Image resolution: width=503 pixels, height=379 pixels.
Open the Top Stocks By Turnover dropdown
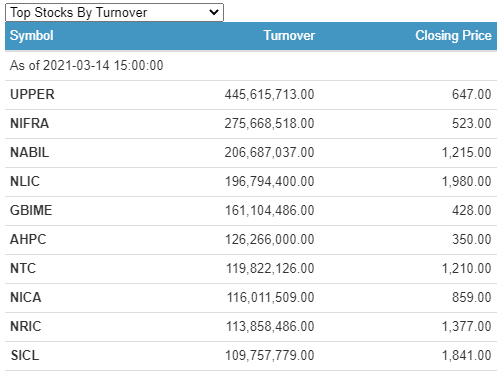pyautogui.click(x=114, y=13)
